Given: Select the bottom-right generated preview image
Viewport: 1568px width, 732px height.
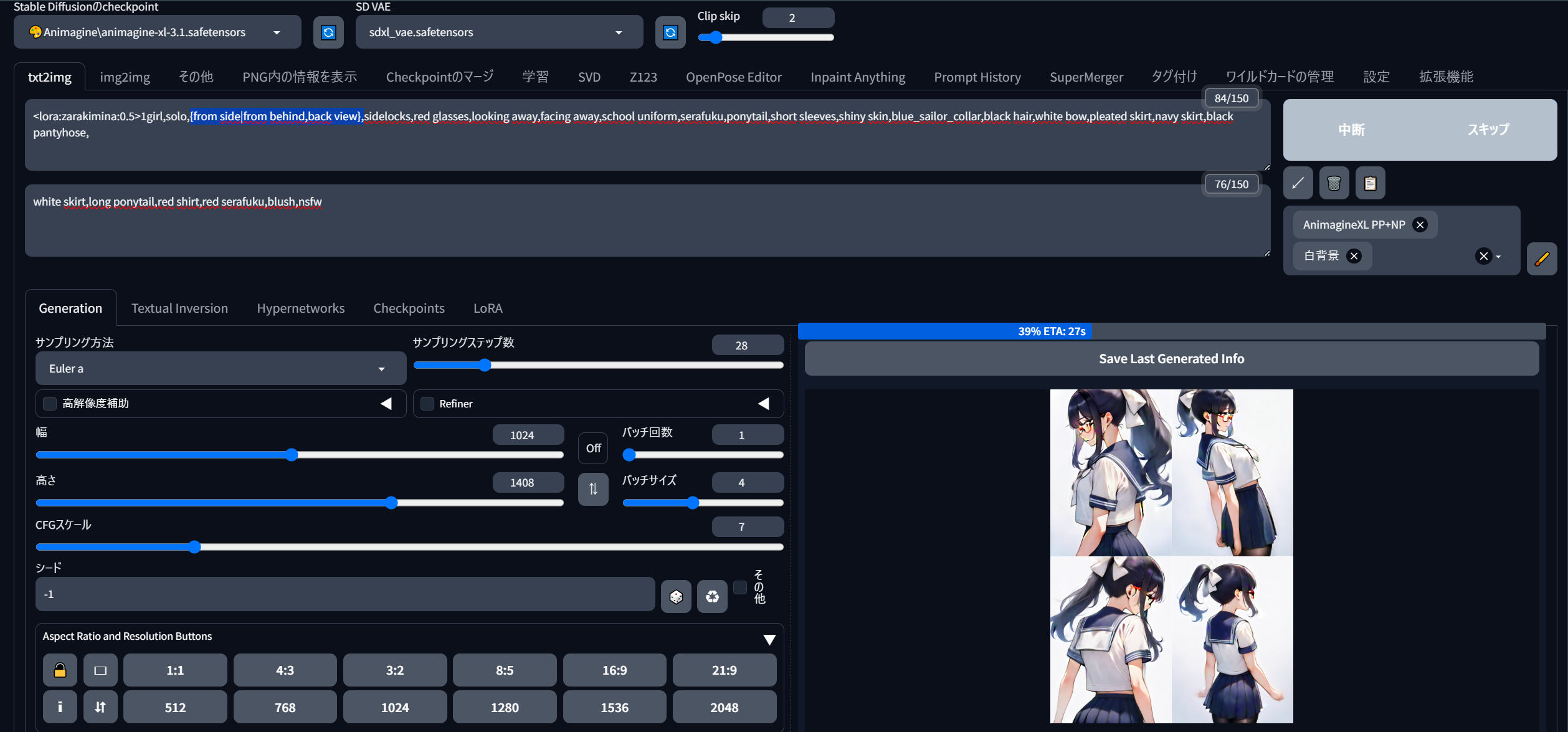Looking at the screenshot, I should point(1232,640).
